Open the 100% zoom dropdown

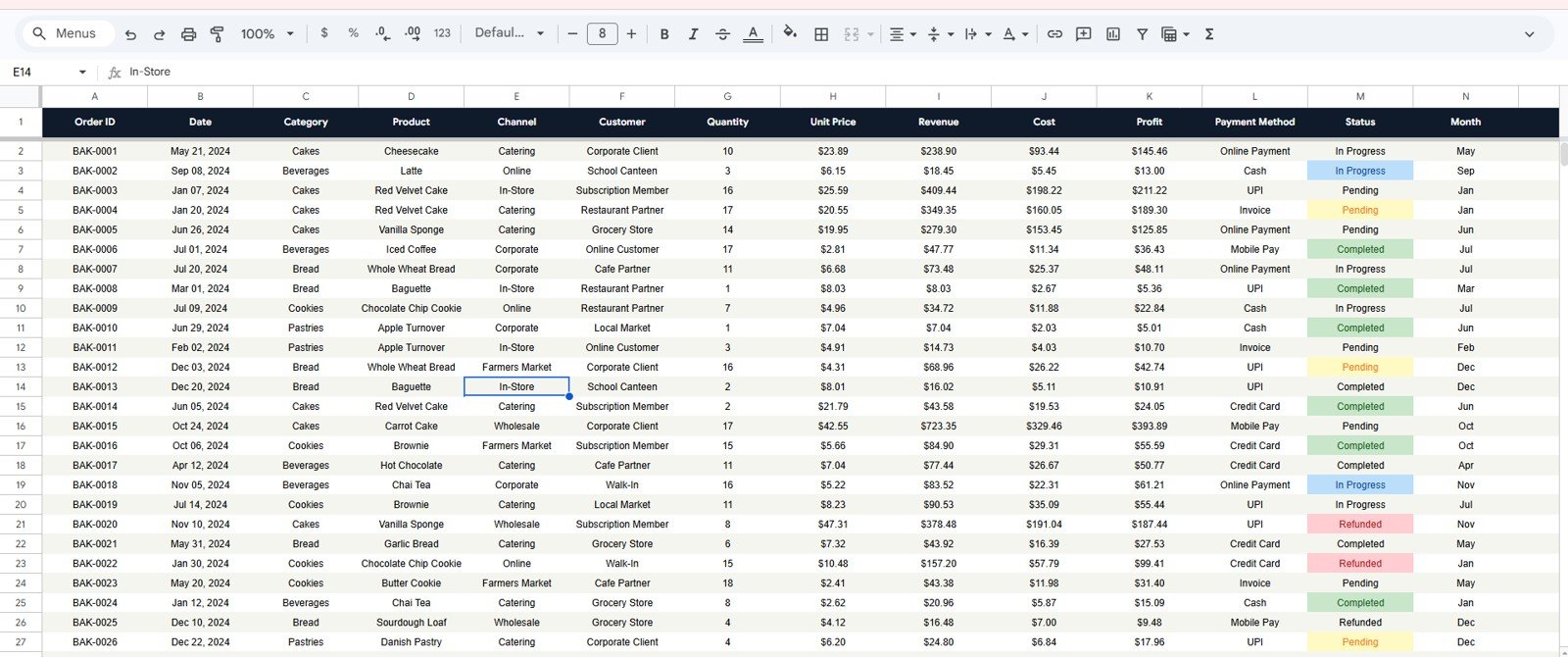(x=268, y=34)
